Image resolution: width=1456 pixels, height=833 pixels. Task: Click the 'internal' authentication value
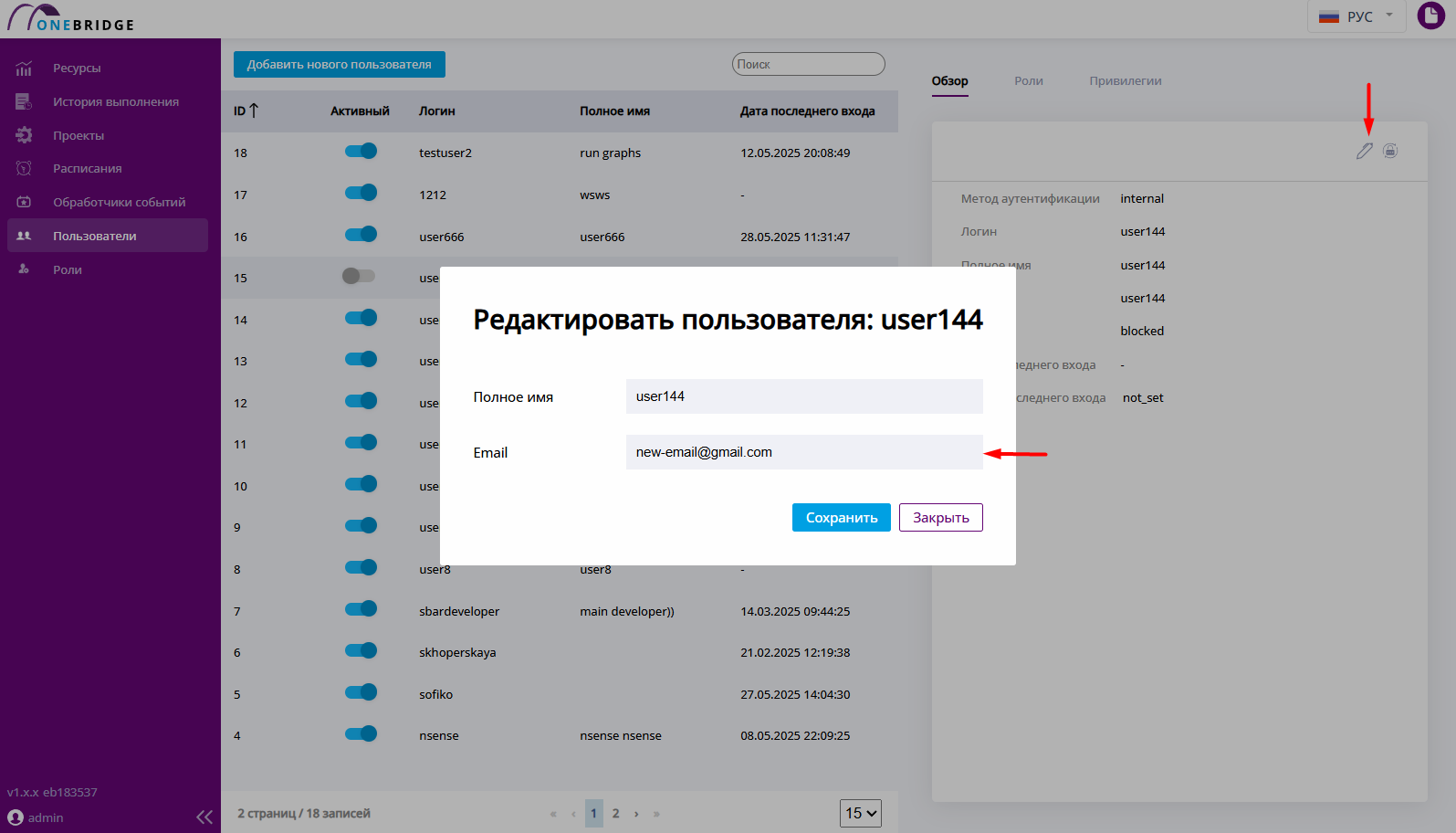coord(1142,198)
